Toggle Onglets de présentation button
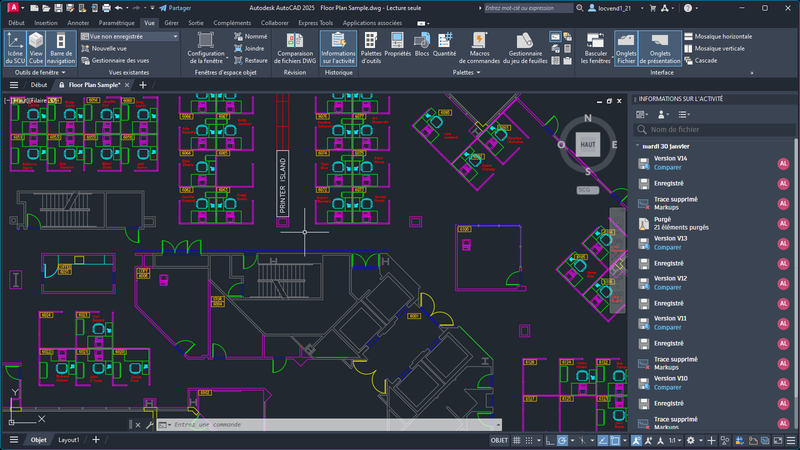The height and width of the screenshot is (450, 800). coord(660,48)
